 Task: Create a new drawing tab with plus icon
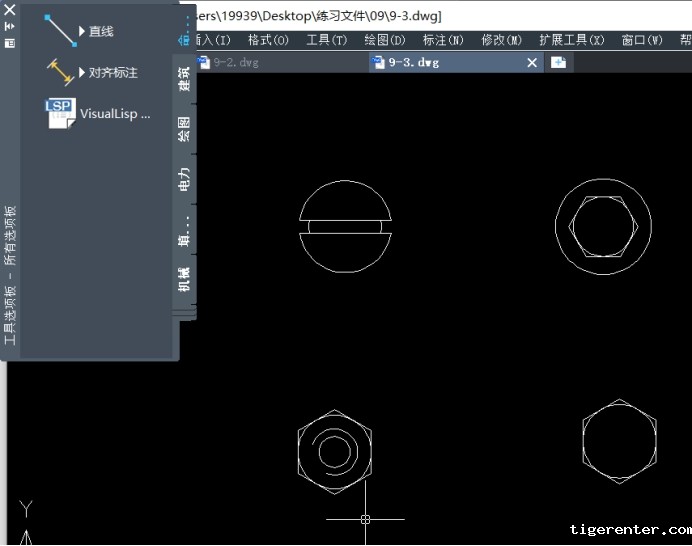click(x=558, y=62)
